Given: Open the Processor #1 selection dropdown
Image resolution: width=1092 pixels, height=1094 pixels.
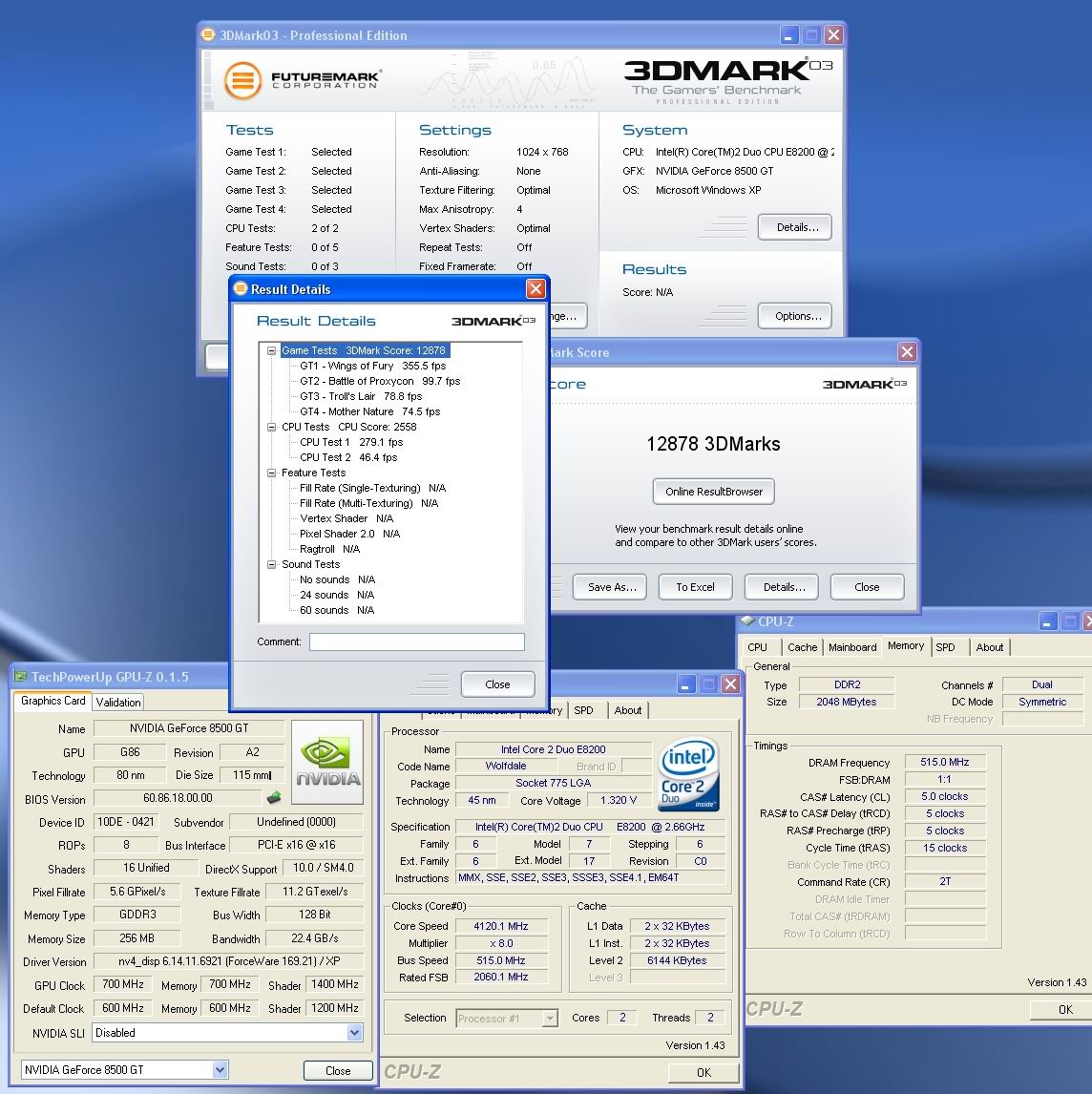Looking at the screenshot, I should [550, 1019].
